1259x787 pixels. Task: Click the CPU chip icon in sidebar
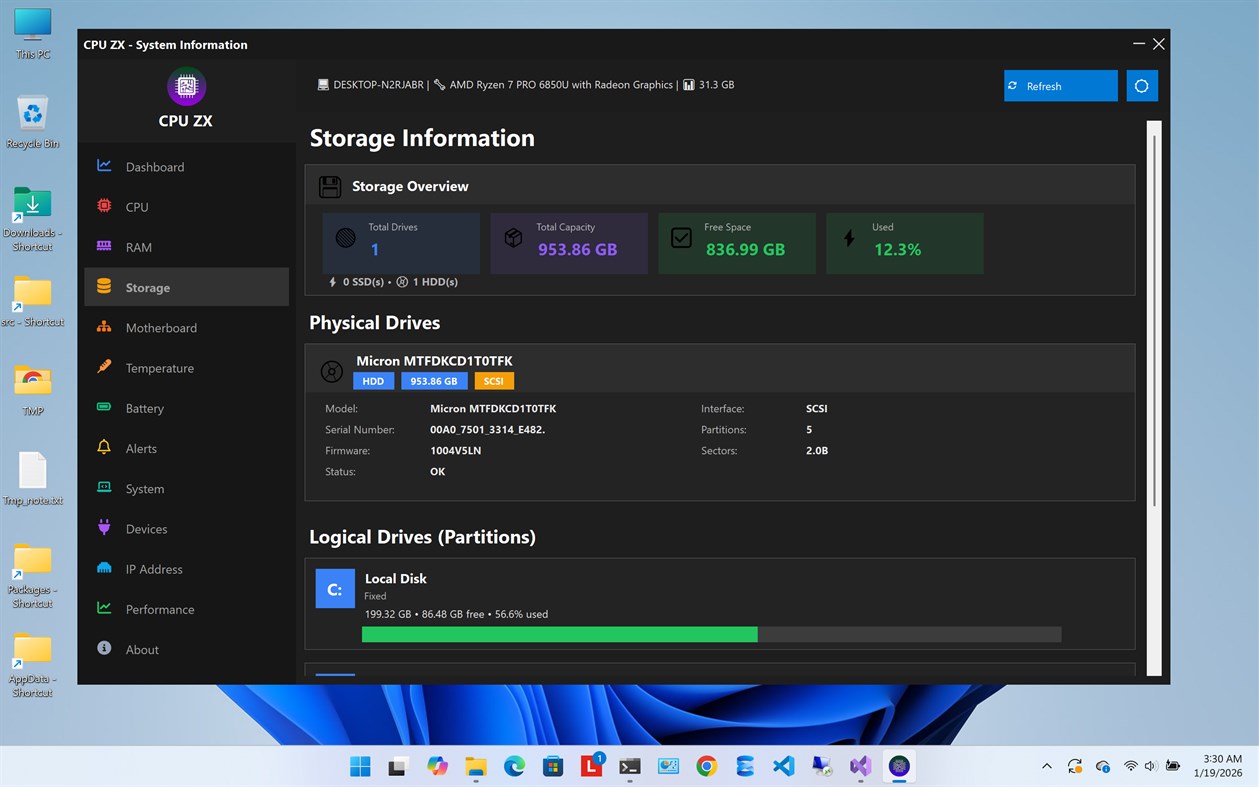coord(104,206)
